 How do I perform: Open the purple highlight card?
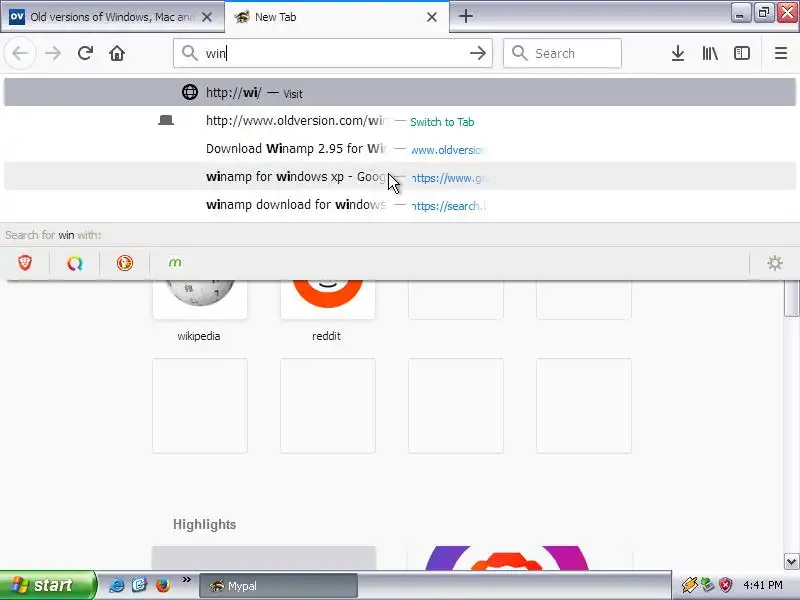(x=519, y=558)
